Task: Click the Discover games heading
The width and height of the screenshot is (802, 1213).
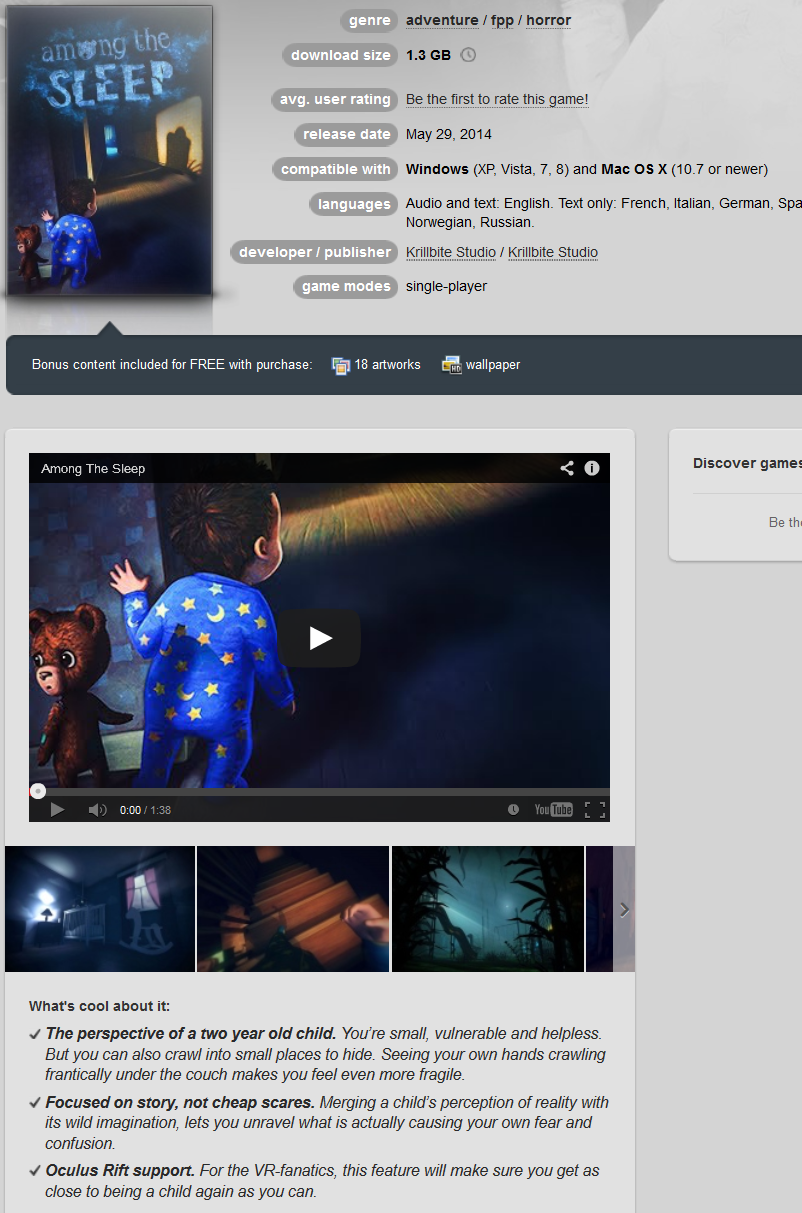Action: coord(747,463)
